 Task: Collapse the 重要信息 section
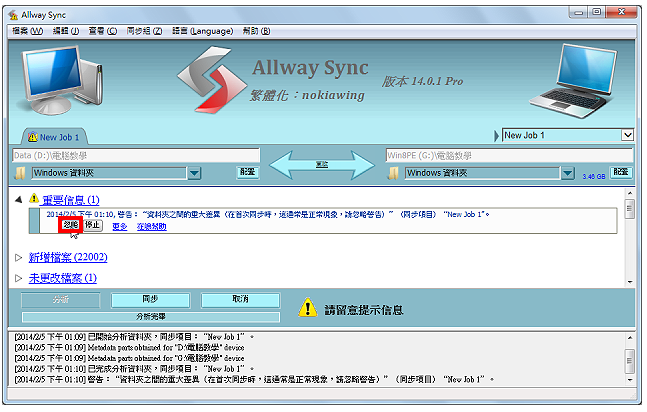[x=19, y=200]
